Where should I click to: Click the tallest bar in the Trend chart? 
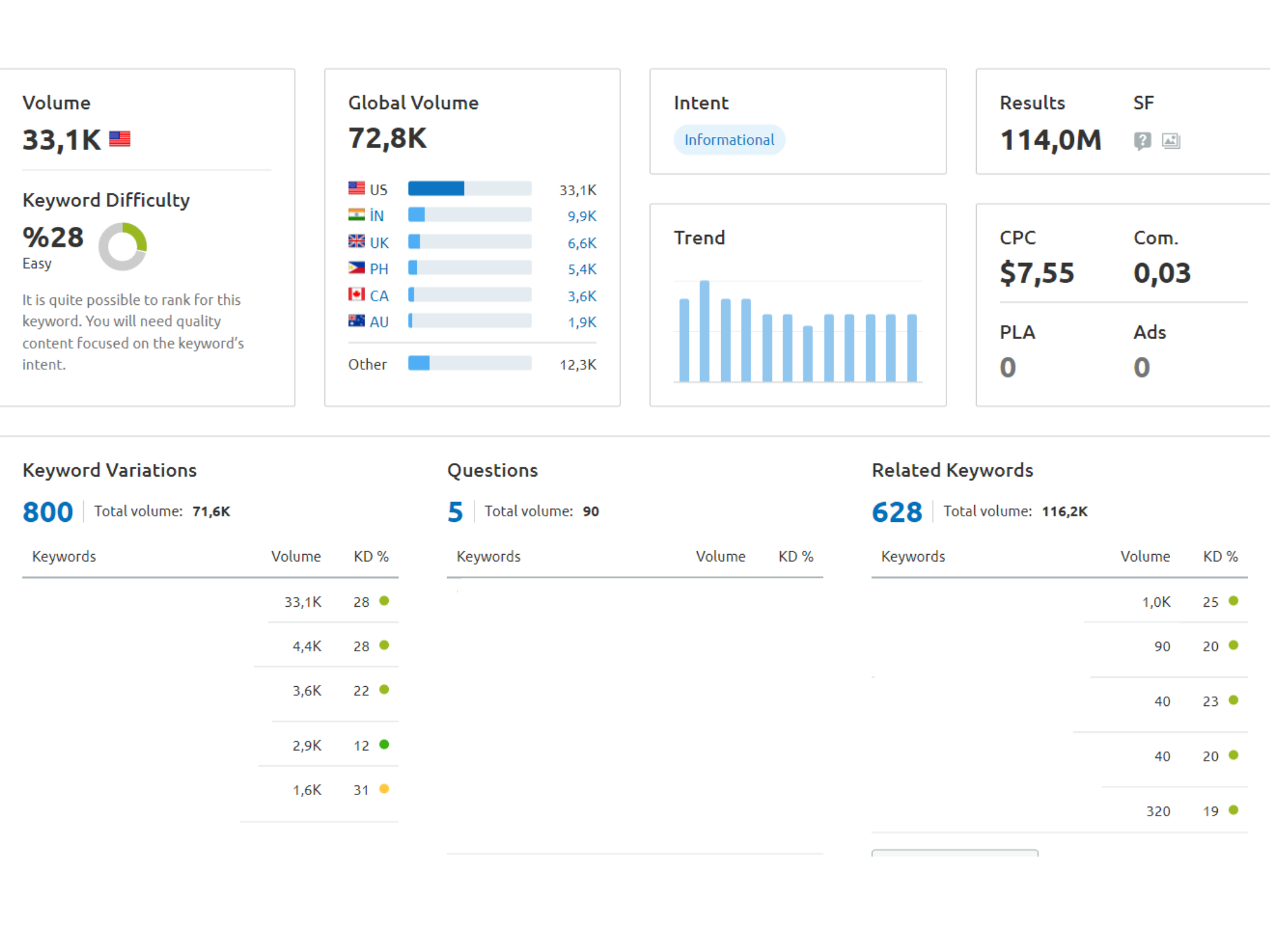click(704, 331)
